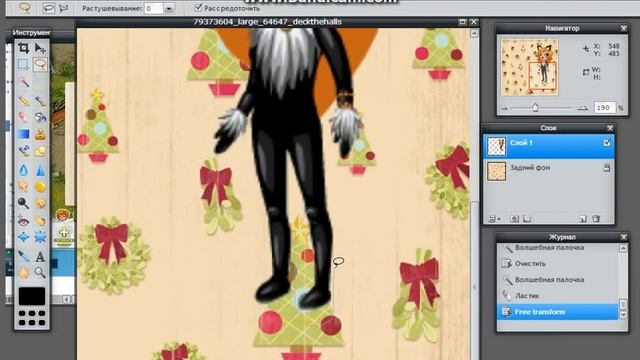This screenshot has width=640, height=360.
Task: Select the Sponge tool
Action: point(40,187)
